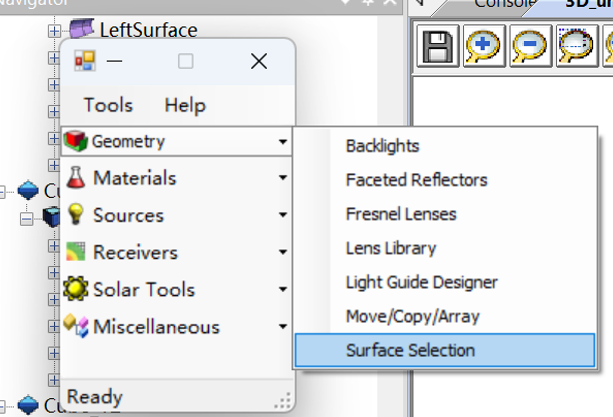The image size is (613, 417).
Task: Expand the LeftSurface tree node
Action: coord(54,32)
